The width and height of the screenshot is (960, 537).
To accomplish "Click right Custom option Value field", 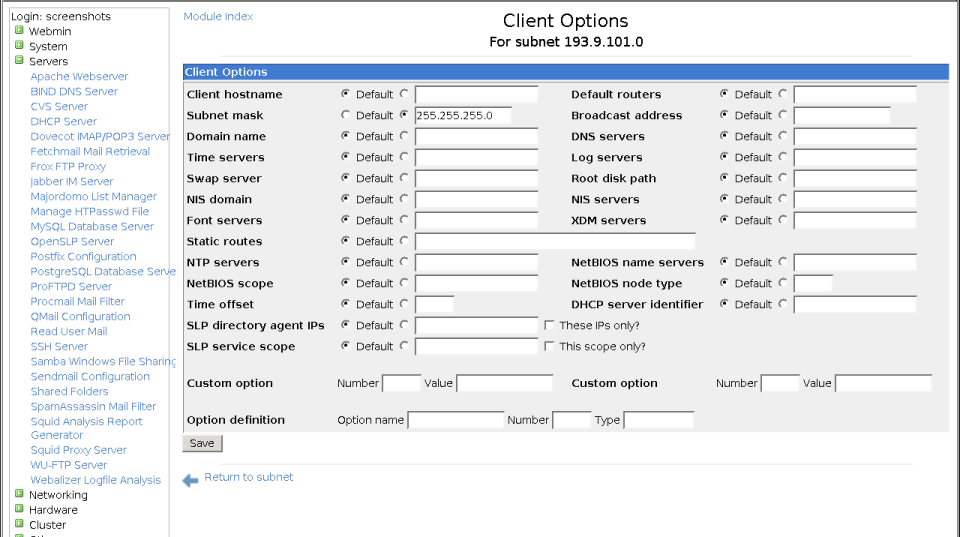I will coord(883,383).
